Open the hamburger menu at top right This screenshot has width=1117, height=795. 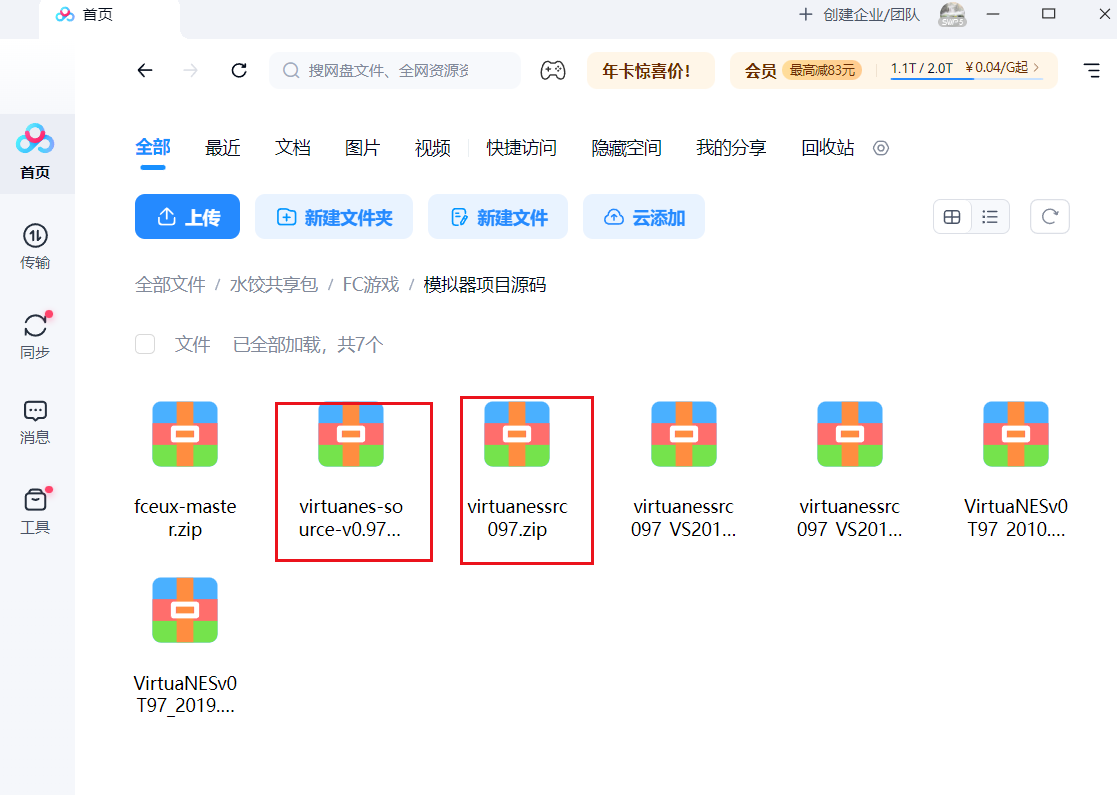tap(1091, 71)
